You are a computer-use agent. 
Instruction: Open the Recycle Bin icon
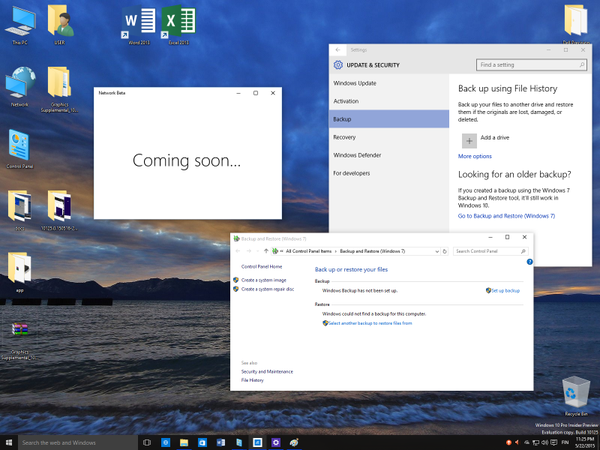(576, 396)
